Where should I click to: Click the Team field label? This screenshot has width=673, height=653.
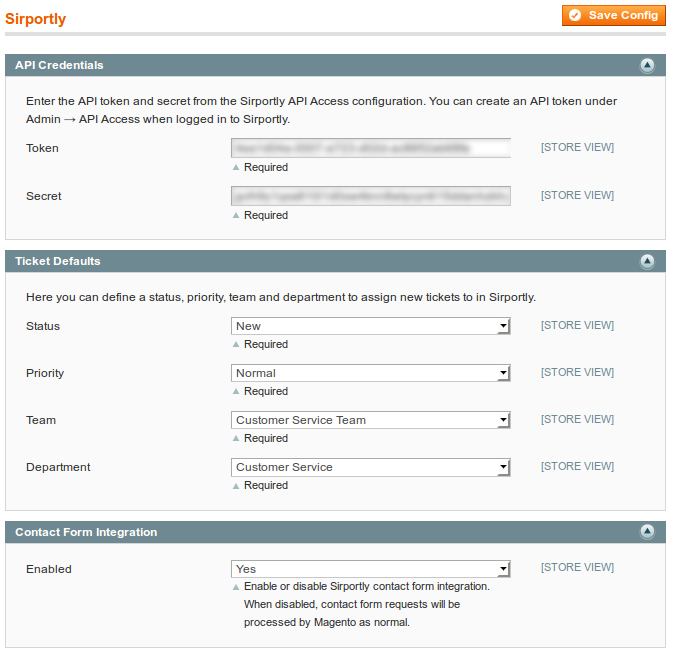pos(41,420)
